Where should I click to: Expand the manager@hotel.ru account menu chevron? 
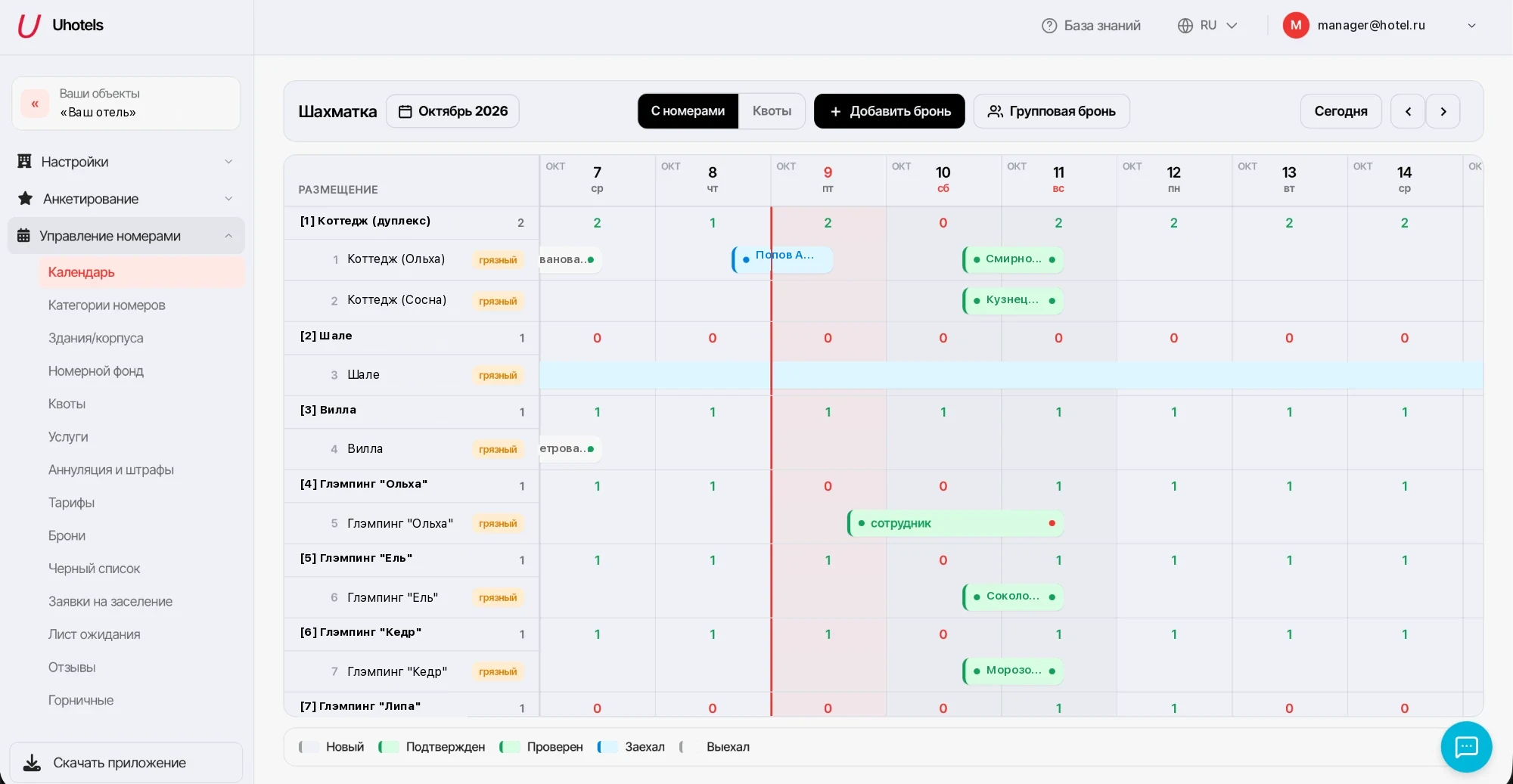[x=1471, y=26]
